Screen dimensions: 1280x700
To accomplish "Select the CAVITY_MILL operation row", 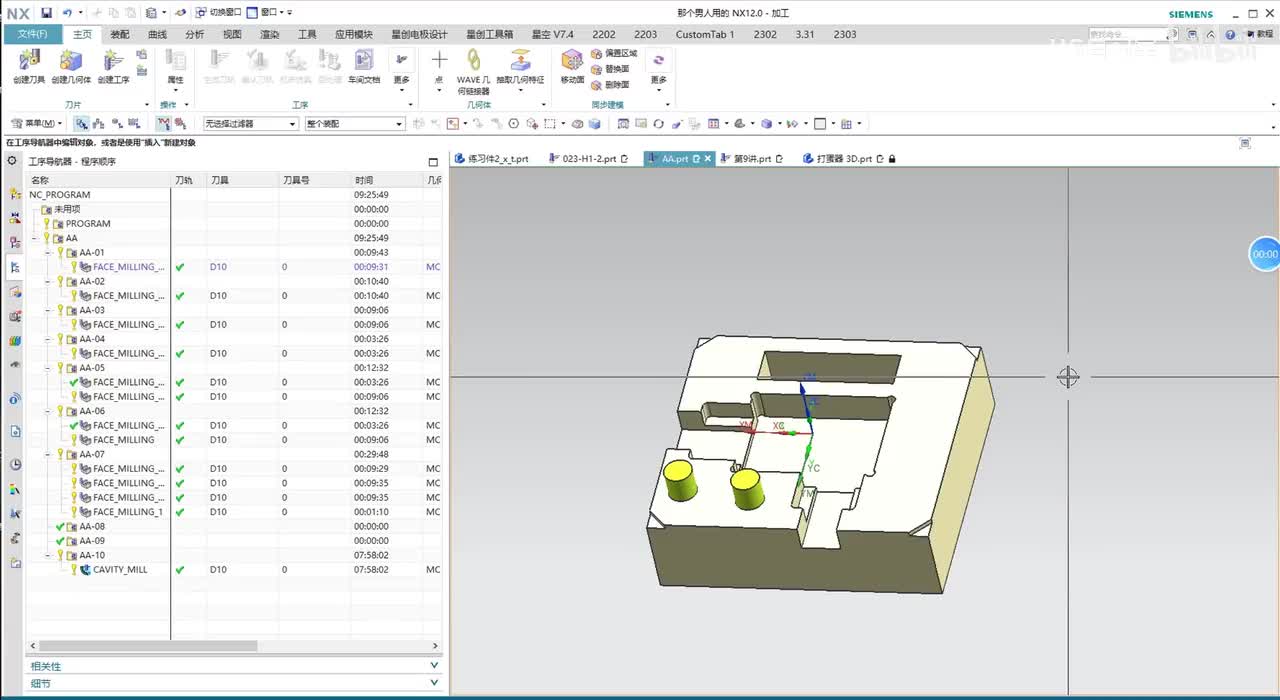I will coord(120,570).
